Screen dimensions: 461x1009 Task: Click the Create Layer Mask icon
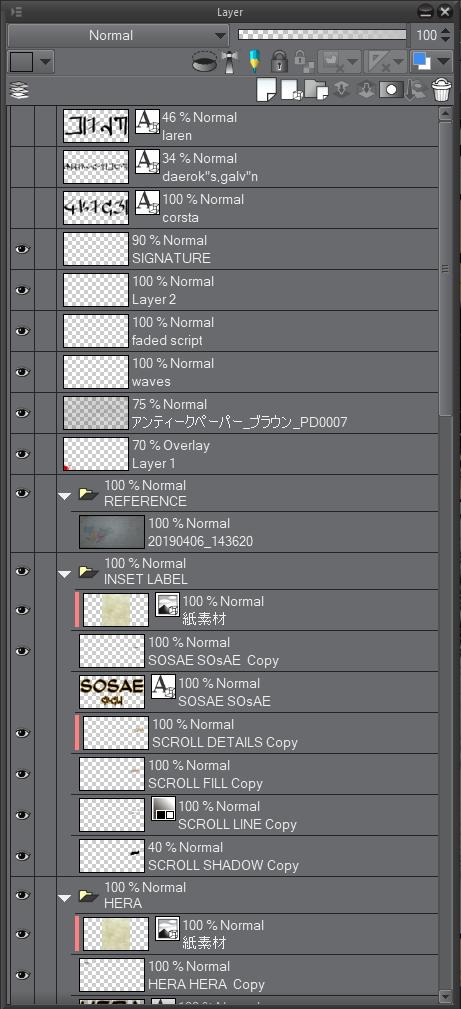(391, 90)
